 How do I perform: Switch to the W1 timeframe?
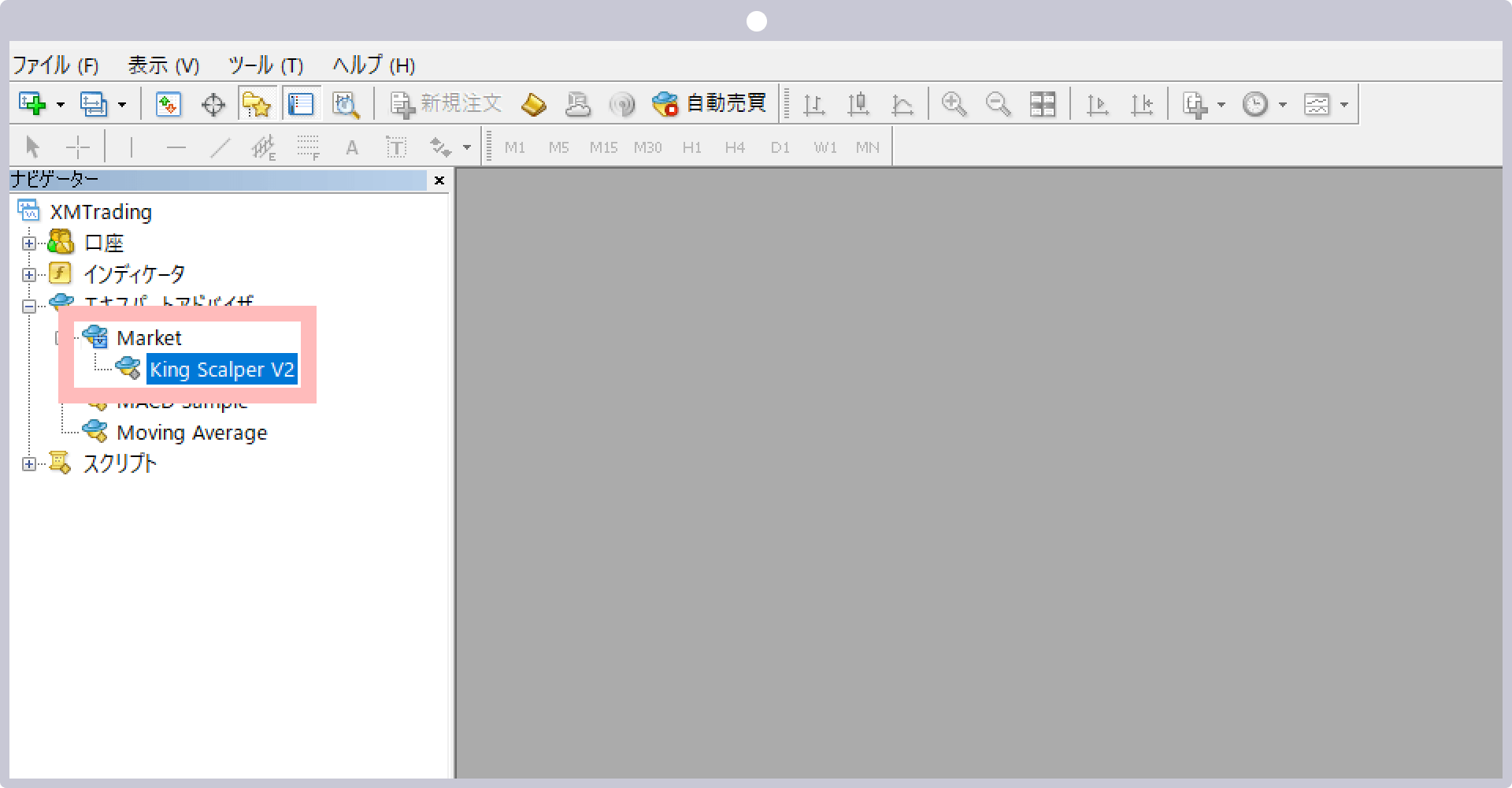pos(825,147)
